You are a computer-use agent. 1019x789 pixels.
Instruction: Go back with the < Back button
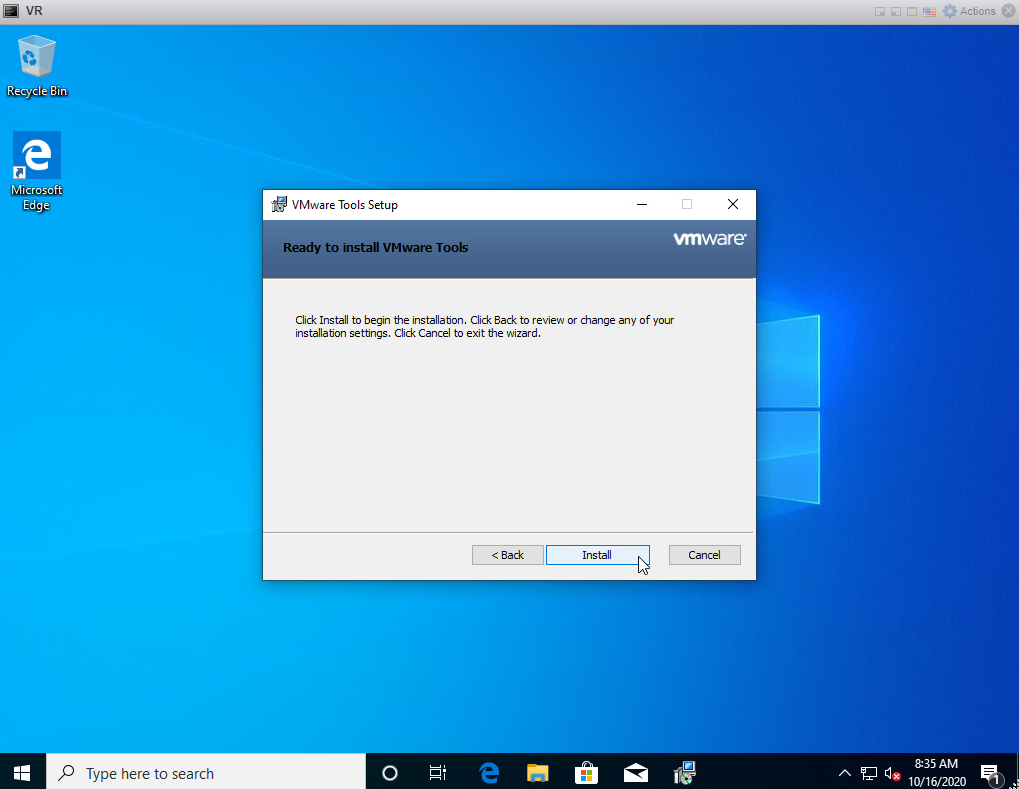(508, 555)
